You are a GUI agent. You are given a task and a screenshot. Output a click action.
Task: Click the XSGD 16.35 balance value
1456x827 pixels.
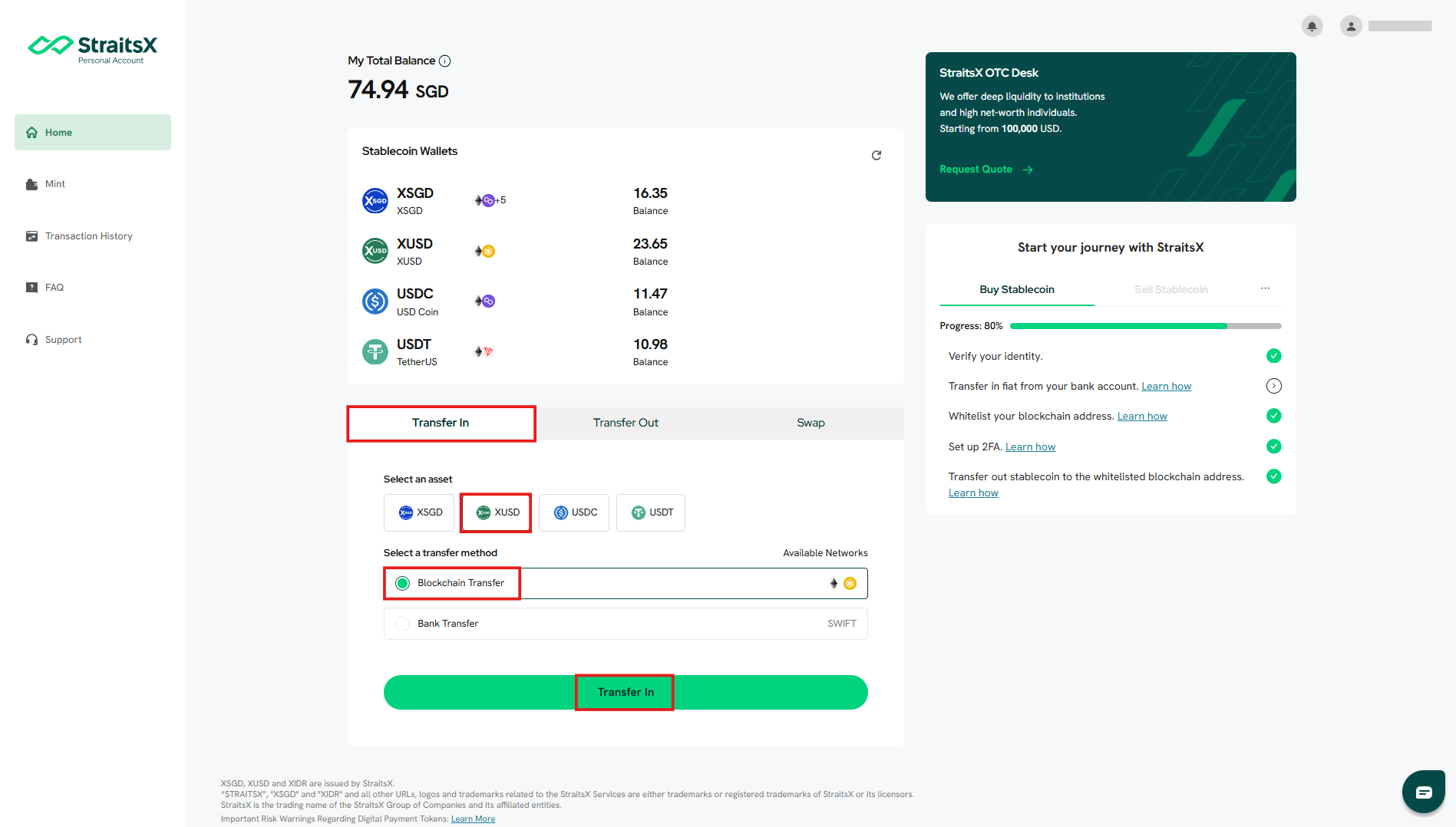(650, 193)
